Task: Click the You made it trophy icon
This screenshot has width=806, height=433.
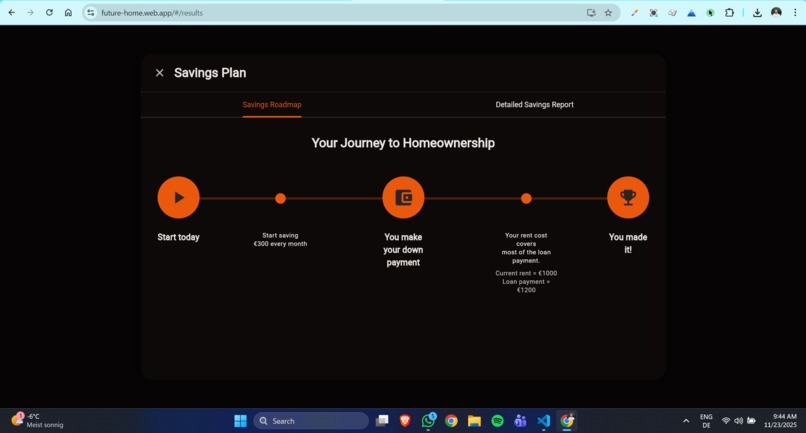Action: [x=628, y=197]
